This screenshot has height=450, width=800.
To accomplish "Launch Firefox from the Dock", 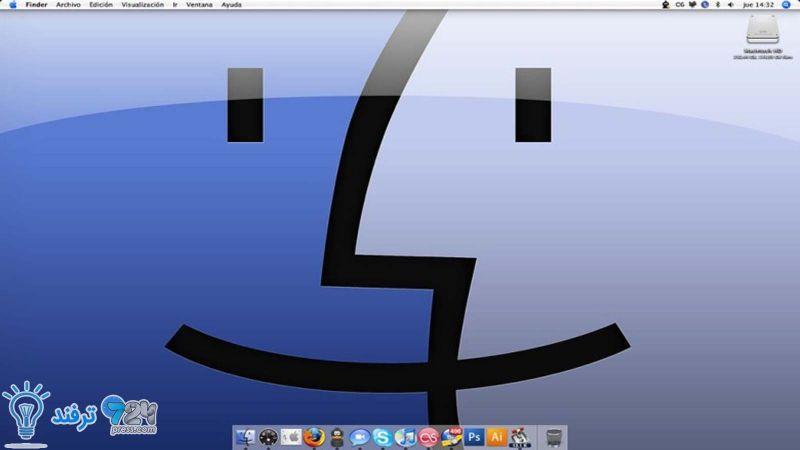I will pos(314,437).
